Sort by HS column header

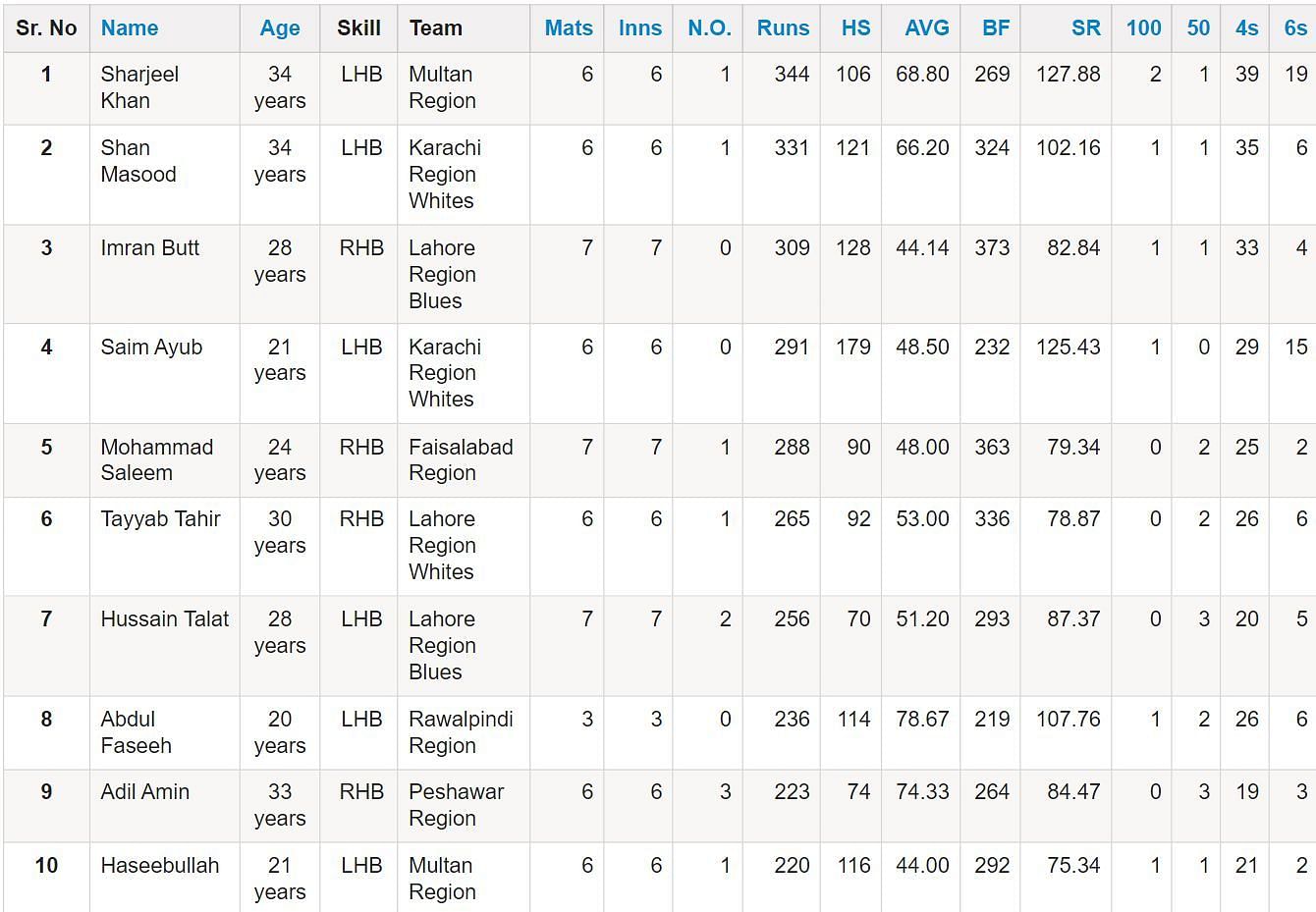point(855,28)
